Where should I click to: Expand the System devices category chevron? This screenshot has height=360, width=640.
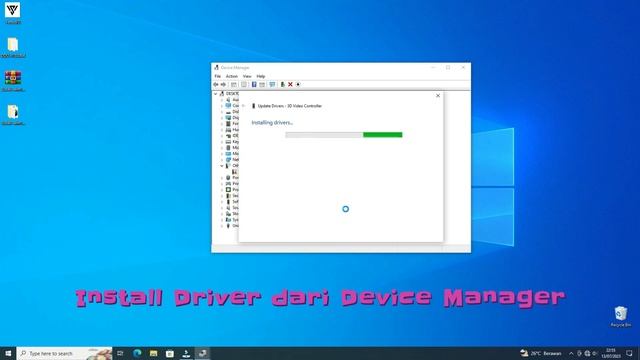point(222,220)
